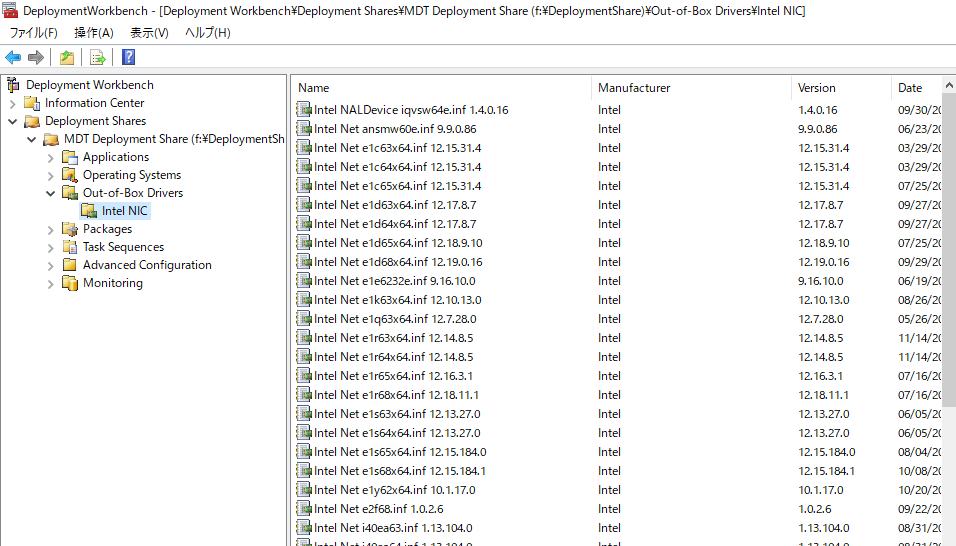
Task: Click the Packages folder icon
Action: pyautogui.click(x=70, y=229)
